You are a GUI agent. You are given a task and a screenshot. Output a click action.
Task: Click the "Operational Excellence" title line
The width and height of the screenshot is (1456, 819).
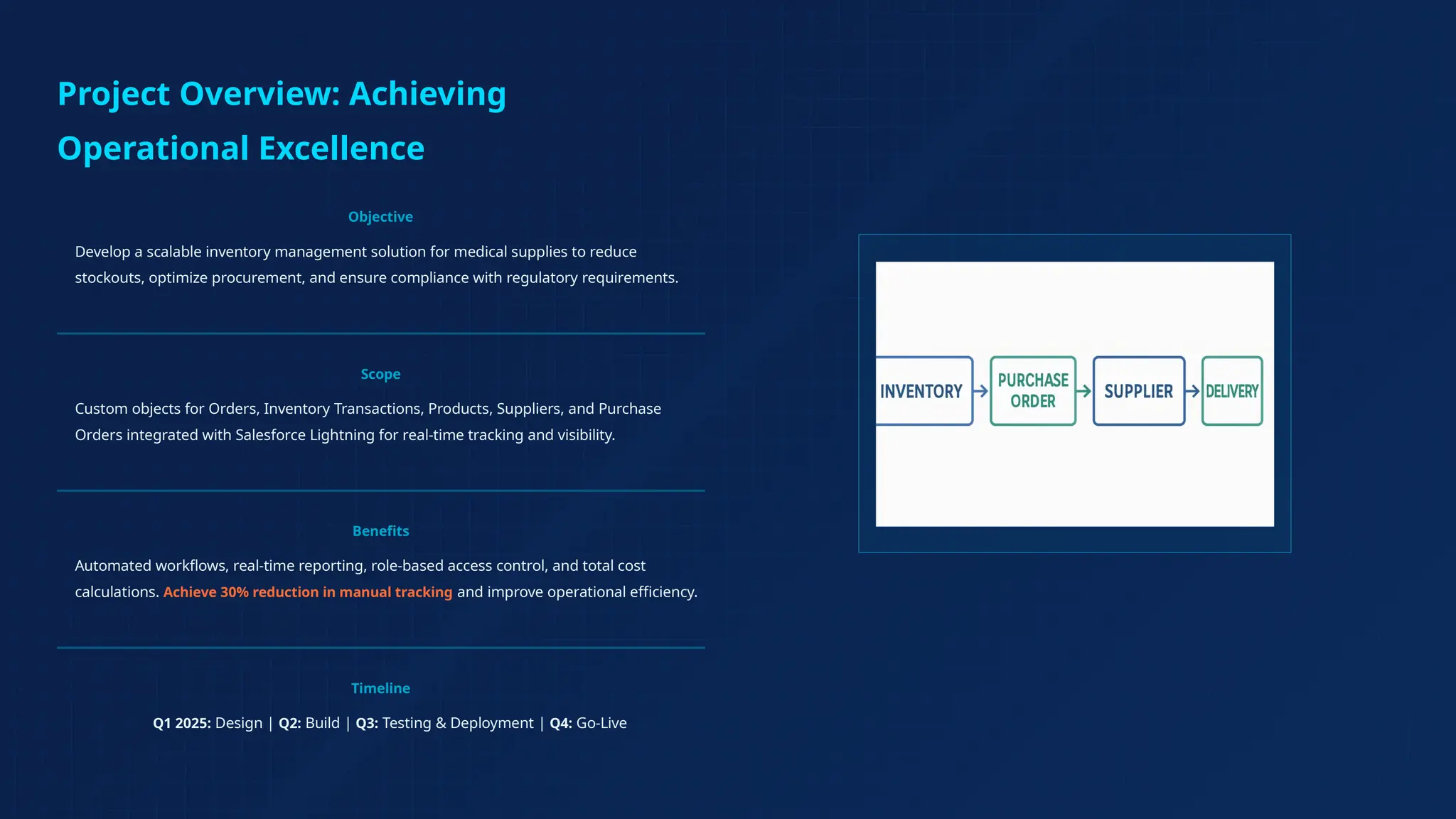241,149
